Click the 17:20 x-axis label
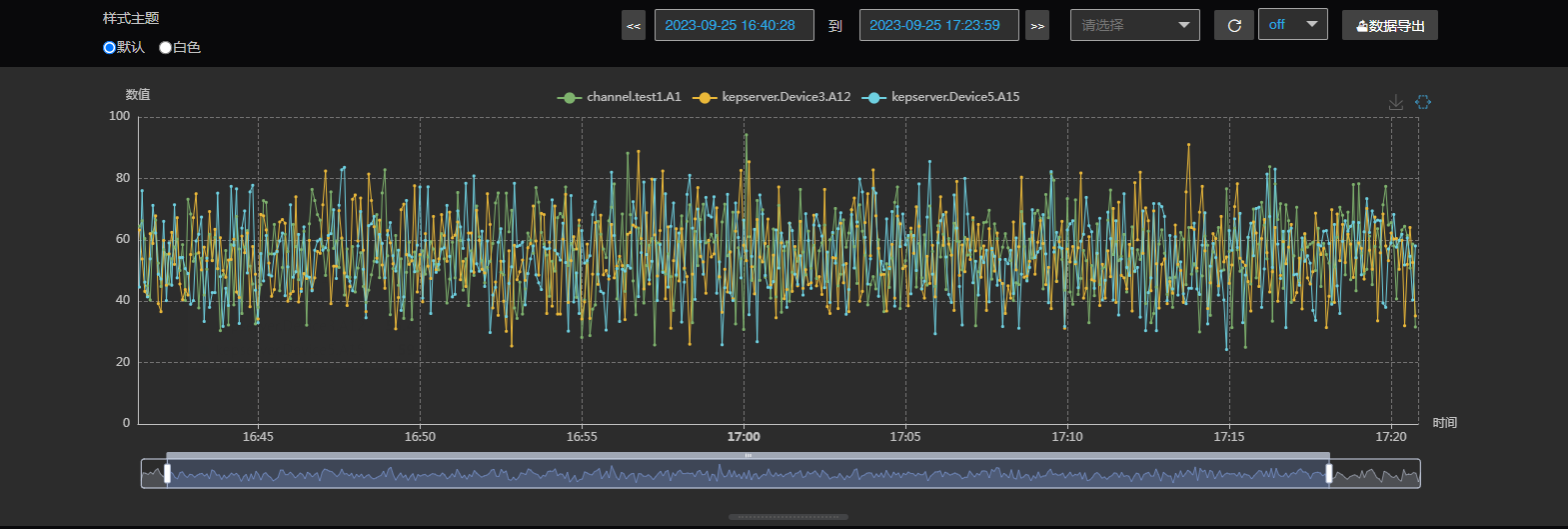The image size is (1568, 529). click(x=1391, y=437)
